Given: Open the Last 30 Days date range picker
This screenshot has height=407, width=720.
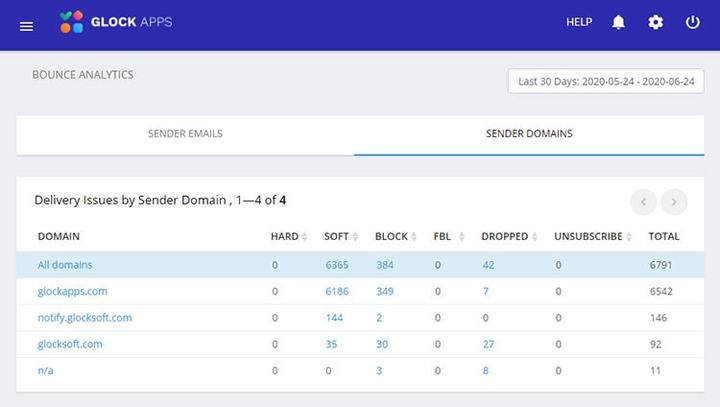Looking at the screenshot, I should pyautogui.click(x=605, y=81).
